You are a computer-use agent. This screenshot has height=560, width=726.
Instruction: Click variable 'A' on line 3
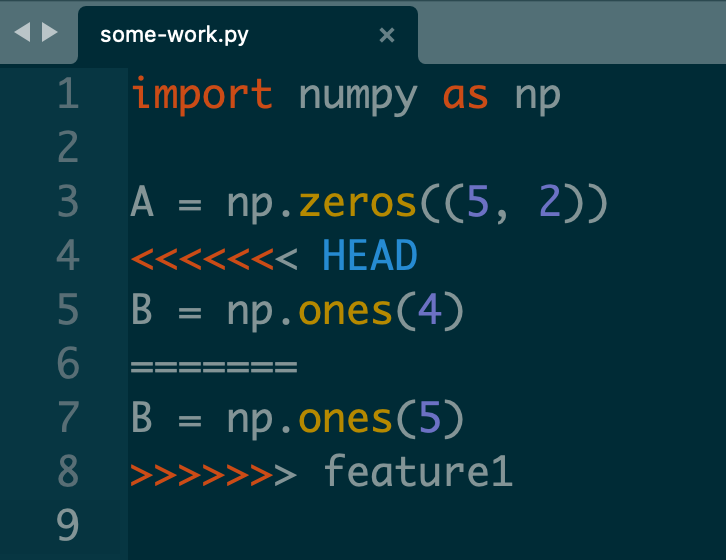tap(142, 201)
